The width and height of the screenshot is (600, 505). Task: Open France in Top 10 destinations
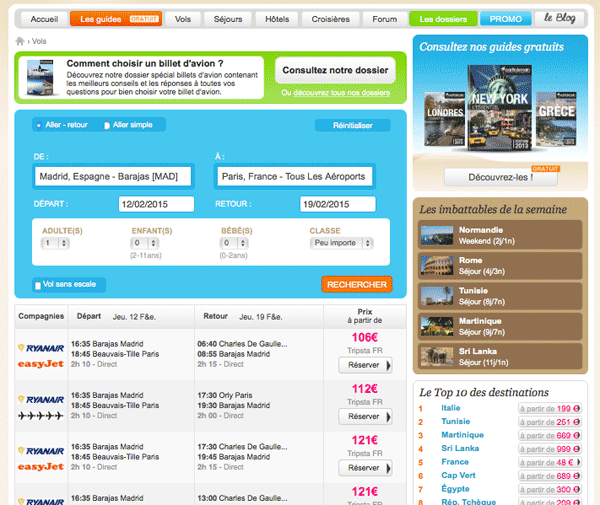(455, 462)
